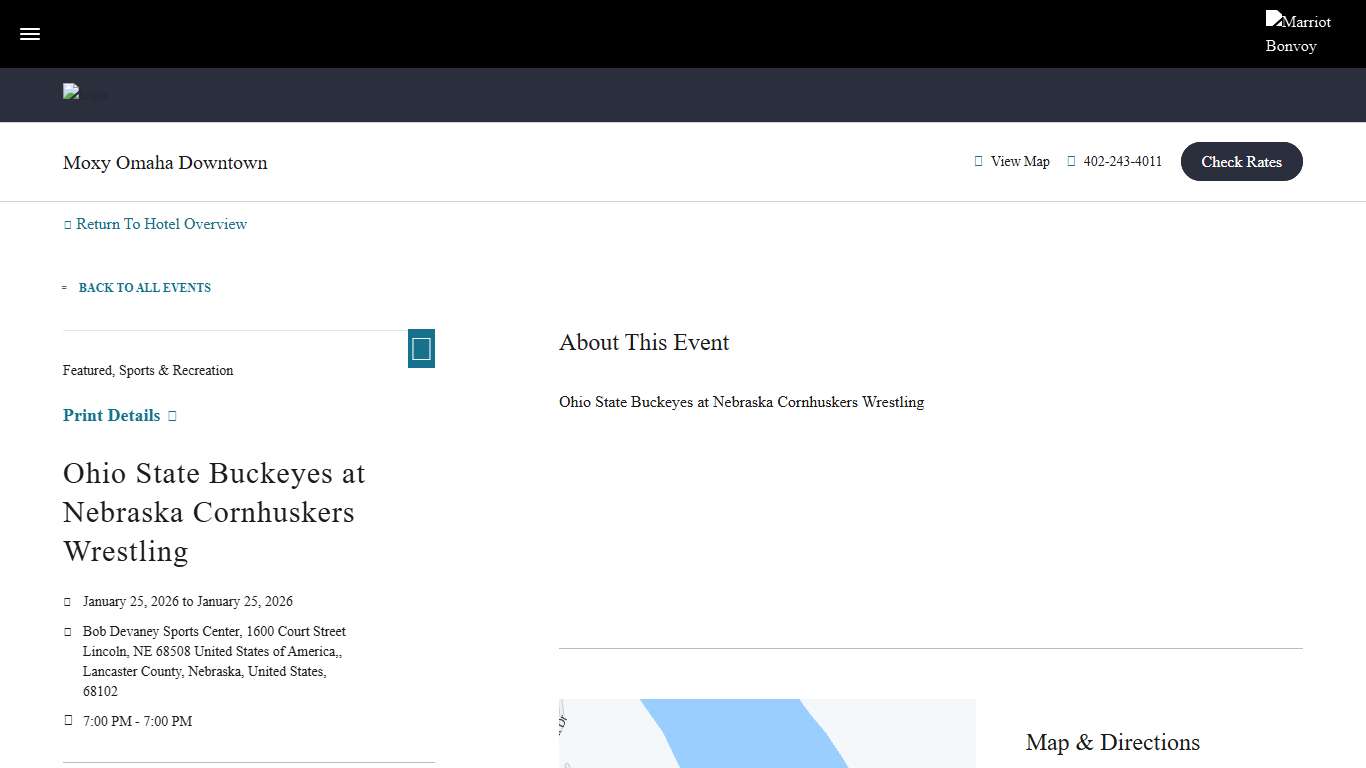
Task: Select the Print Details link
Action: click(111, 416)
